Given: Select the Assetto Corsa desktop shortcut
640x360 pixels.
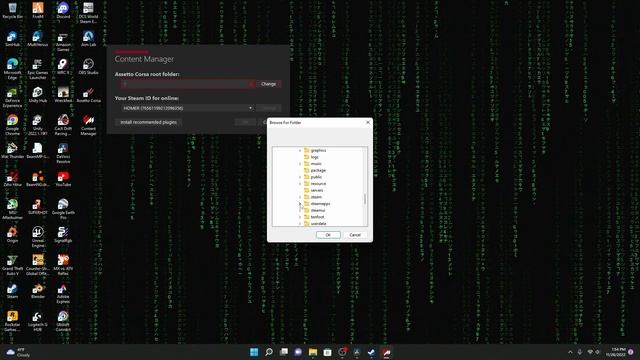Looking at the screenshot, I should (x=88, y=95).
